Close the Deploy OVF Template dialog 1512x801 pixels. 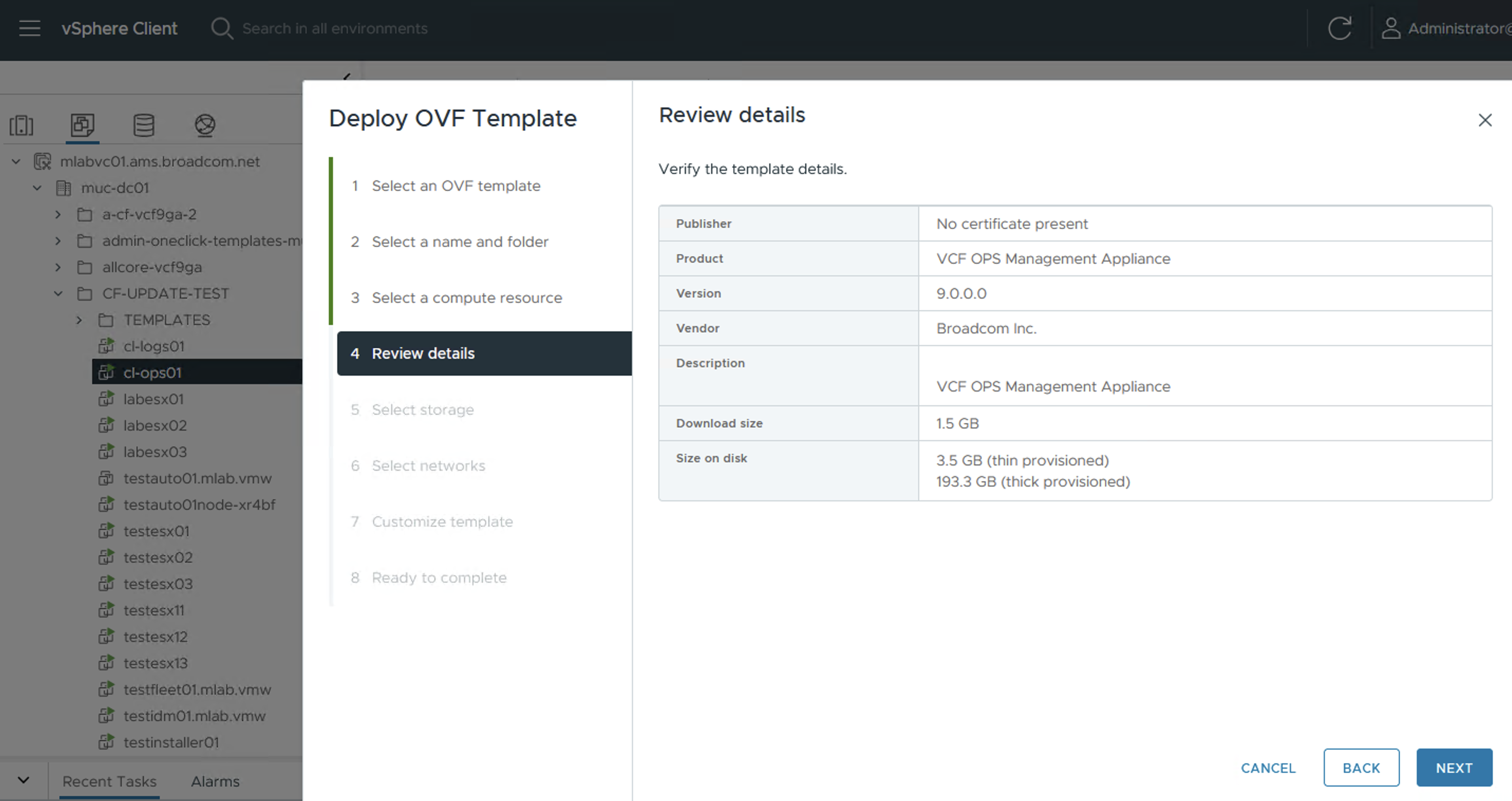tap(1485, 120)
